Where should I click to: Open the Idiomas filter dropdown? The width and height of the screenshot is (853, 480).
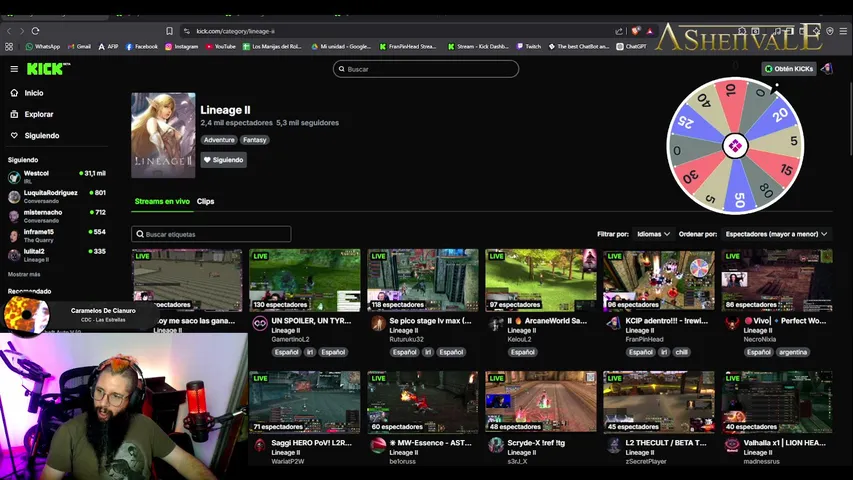[x=653, y=234]
